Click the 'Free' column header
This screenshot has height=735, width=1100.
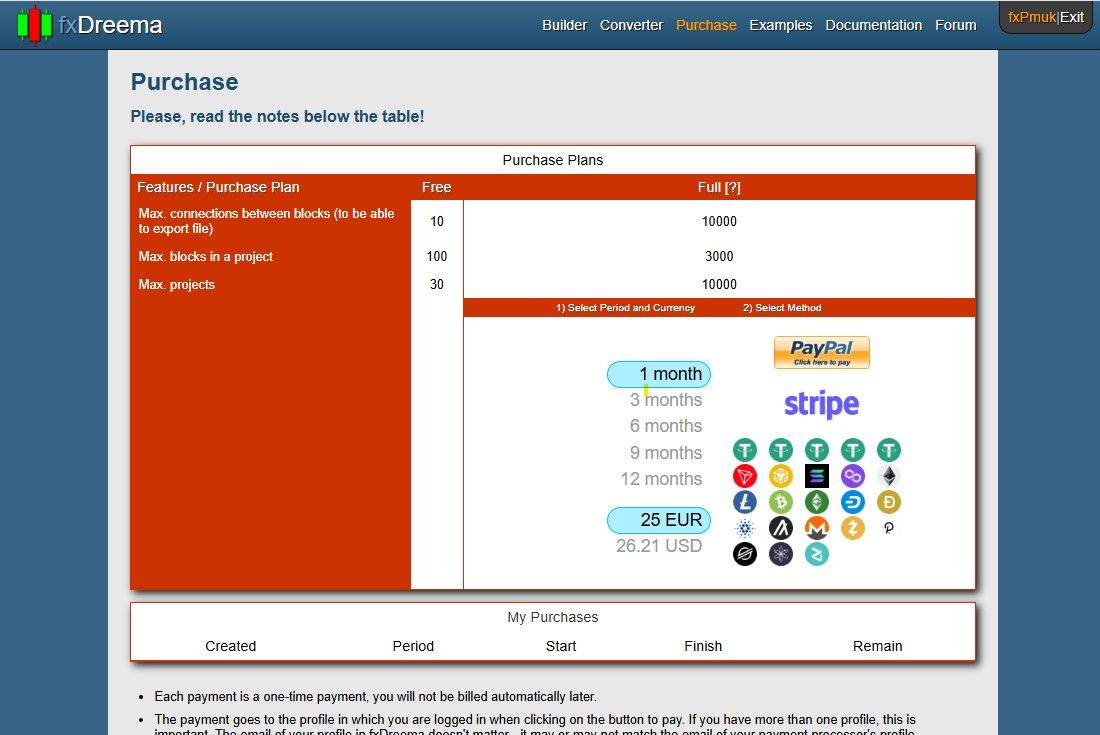click(x=436, y=187)
